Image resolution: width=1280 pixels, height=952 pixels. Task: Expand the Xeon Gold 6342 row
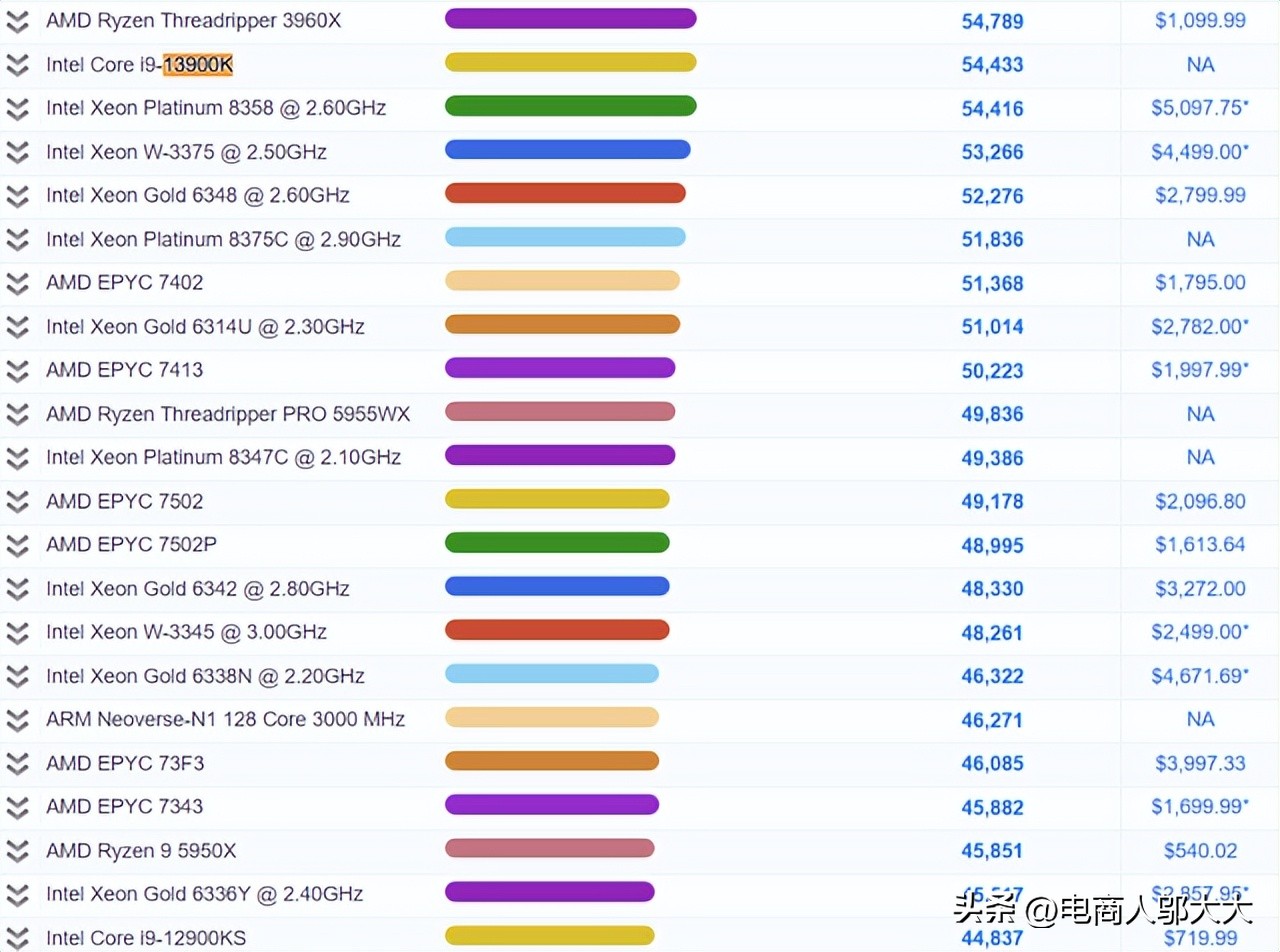(x=17, y=589)
